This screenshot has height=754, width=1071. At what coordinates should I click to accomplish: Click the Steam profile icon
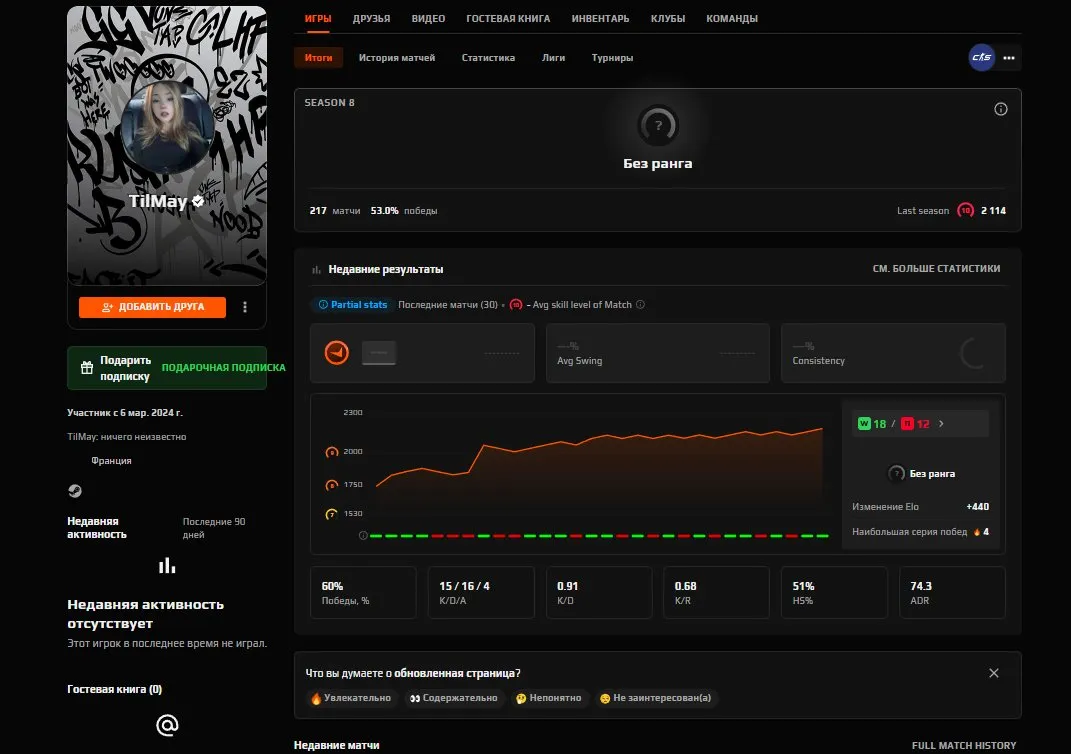point(75,491)
